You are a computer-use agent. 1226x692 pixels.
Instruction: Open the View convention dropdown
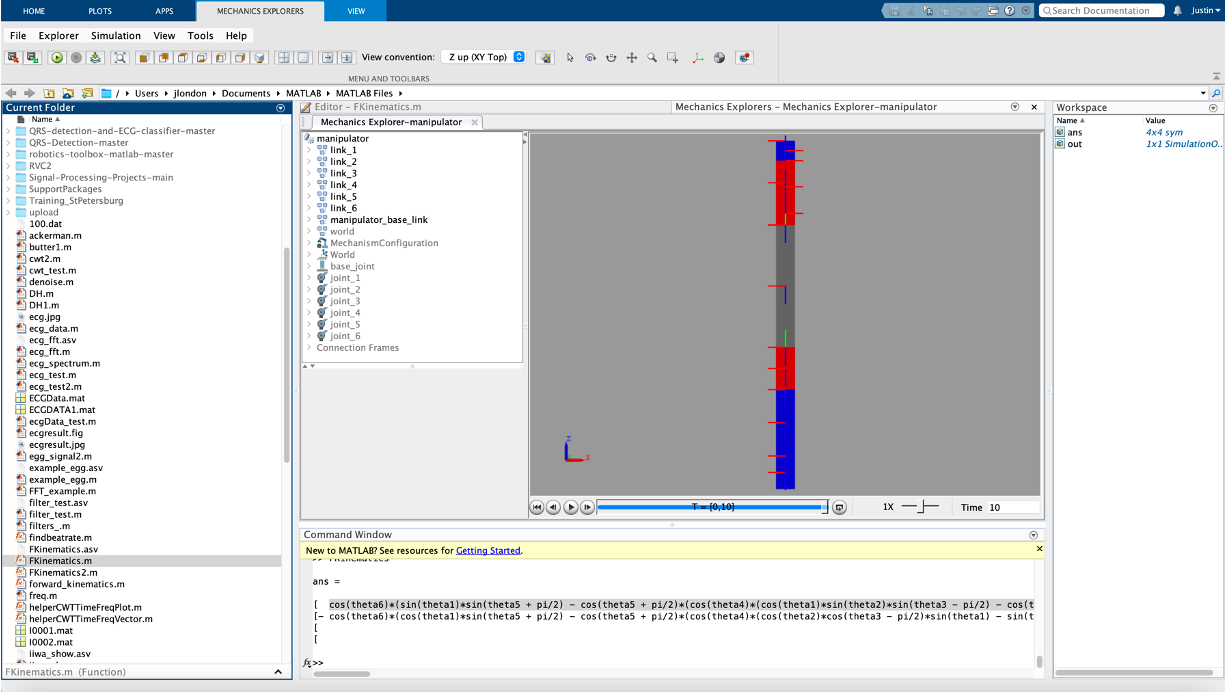tap(483, 58)
